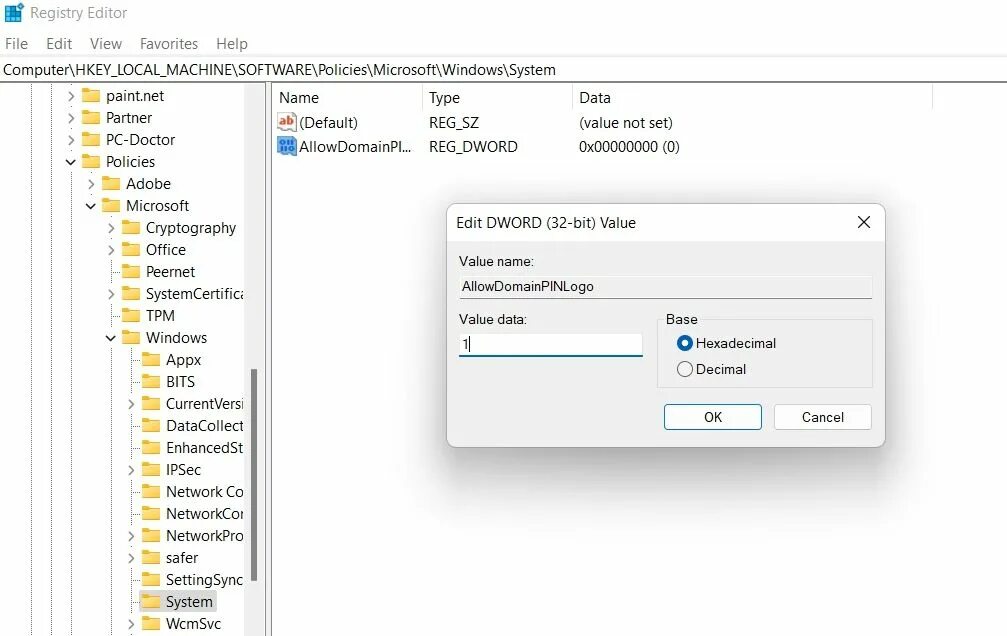Screen dimensions: 1007x636
Task: Collapse the Windows key
Action: (110, 338)
